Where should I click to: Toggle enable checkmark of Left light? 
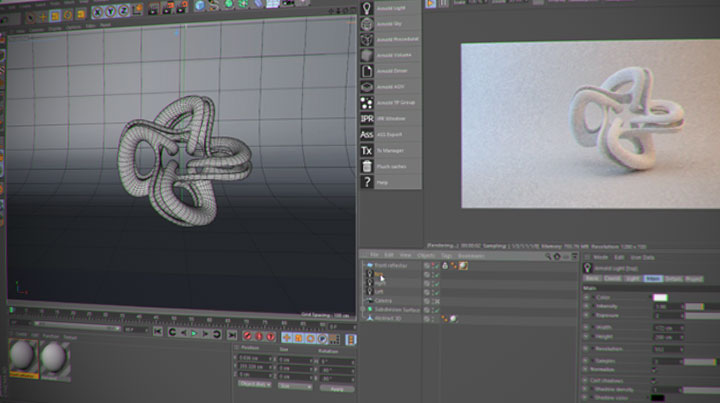[x=437, y=292]
